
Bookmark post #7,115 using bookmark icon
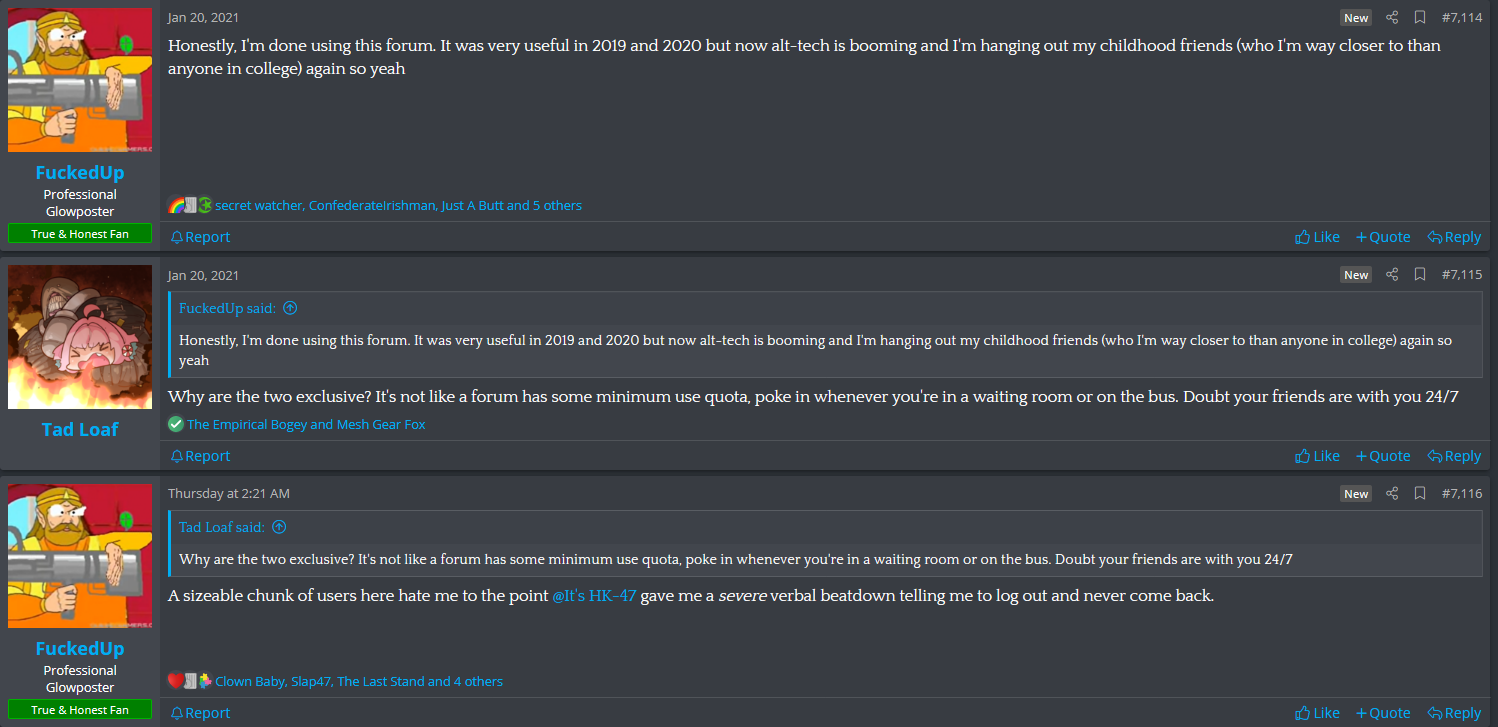[1420, 274]
